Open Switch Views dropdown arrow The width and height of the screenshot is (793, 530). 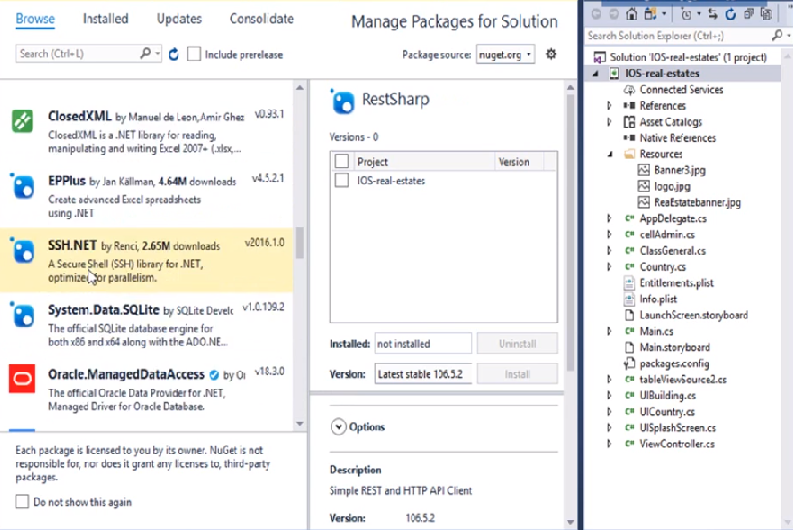click(x=664, y=15)
